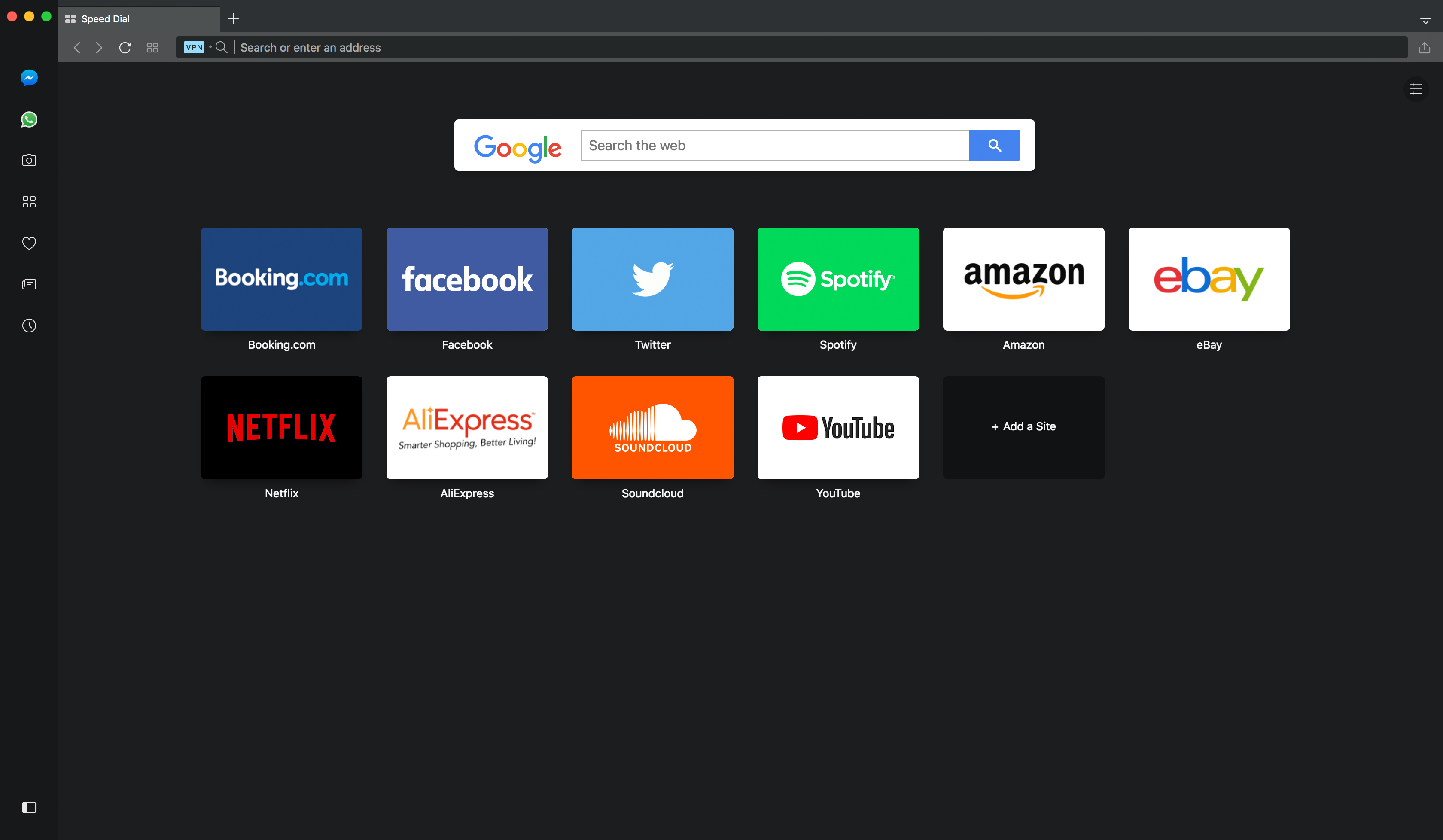The height and width of the screenshot is (840, 1443).
Task: Click the WhatsApp sidebar icon
Action: (29, 119)
